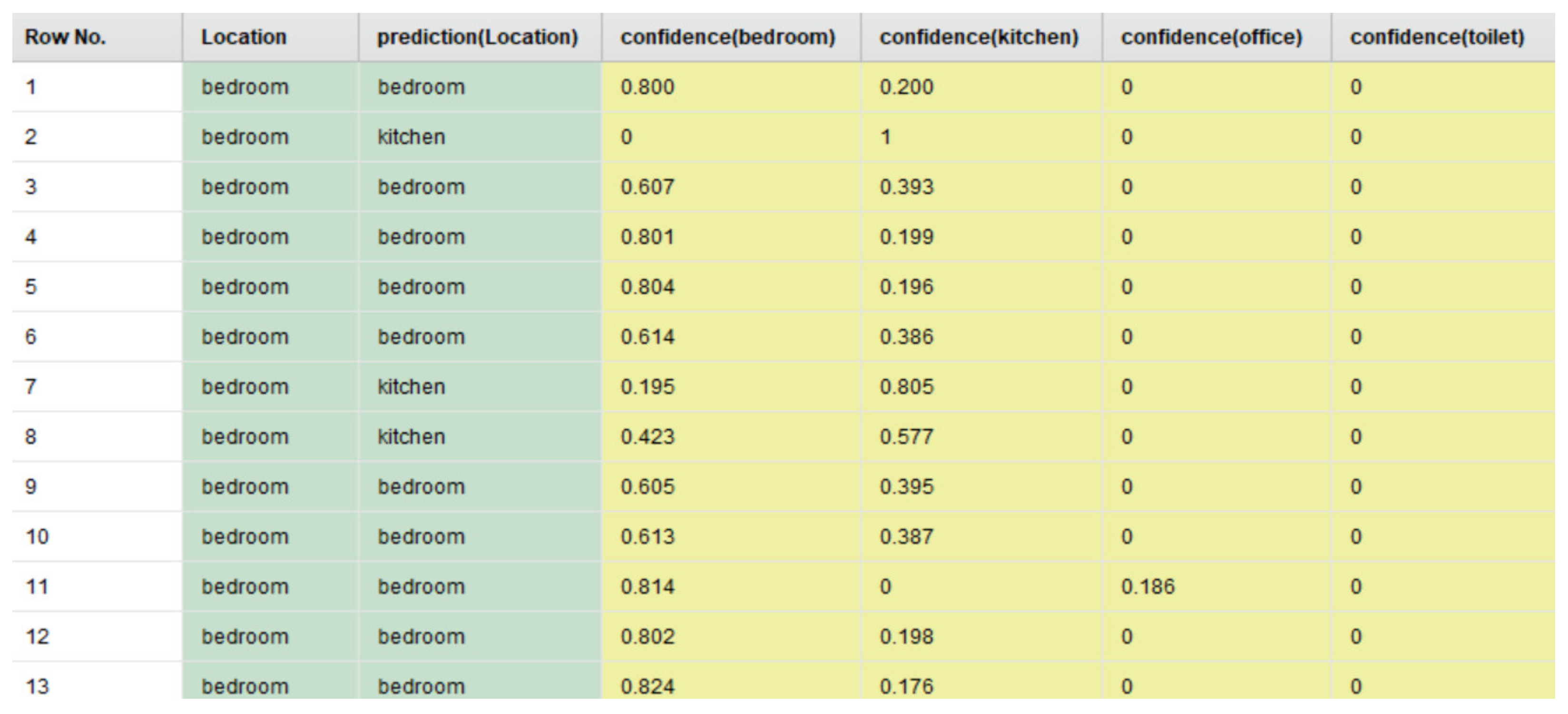This screenshot has height=714, width=1568.
Task: Sort by the Location column header
Action: pyautogui.click(x=244, y=37)
